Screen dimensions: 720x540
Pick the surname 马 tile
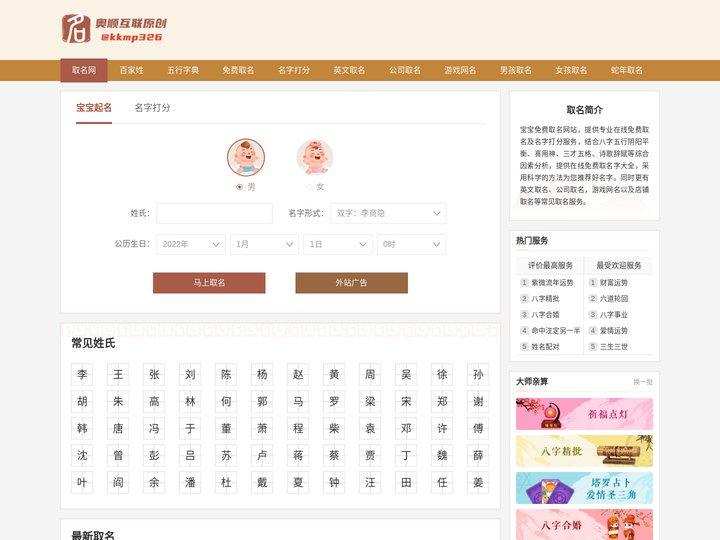pyautogui.click(x=298, y=401)
